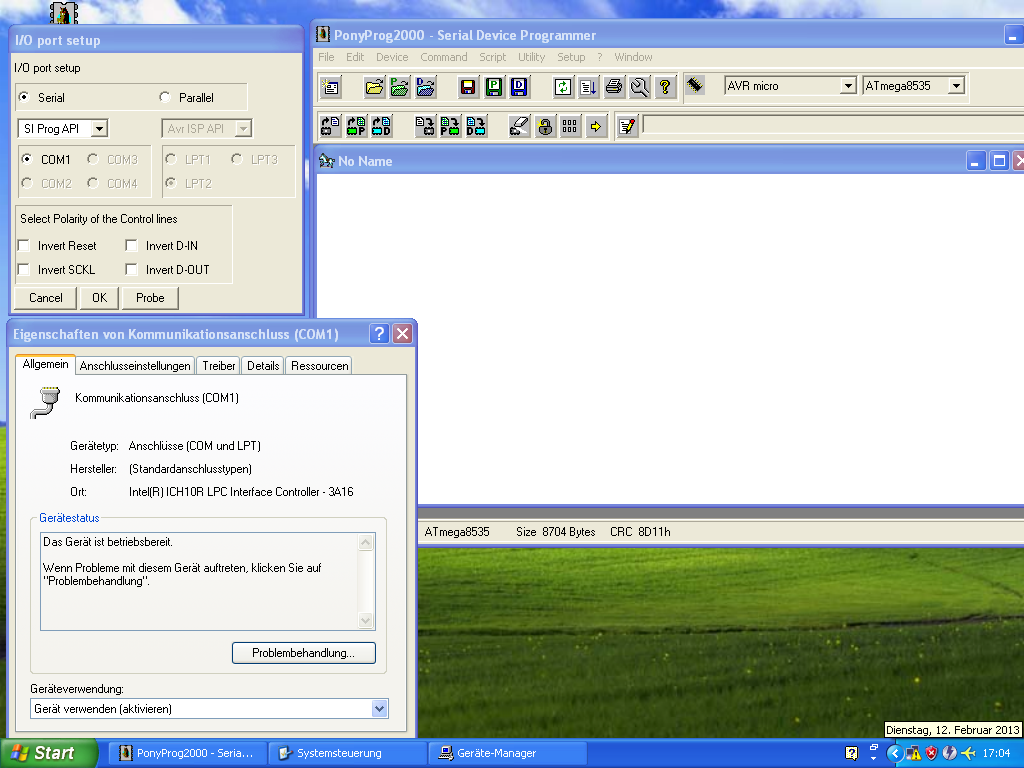Viewport: 1024px width, 768px height.
Task: Switch to the Ressourcen tab
Action: 319,366
